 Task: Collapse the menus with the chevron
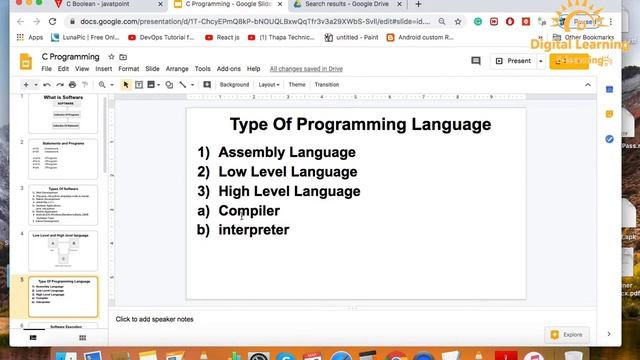[588, 85]
